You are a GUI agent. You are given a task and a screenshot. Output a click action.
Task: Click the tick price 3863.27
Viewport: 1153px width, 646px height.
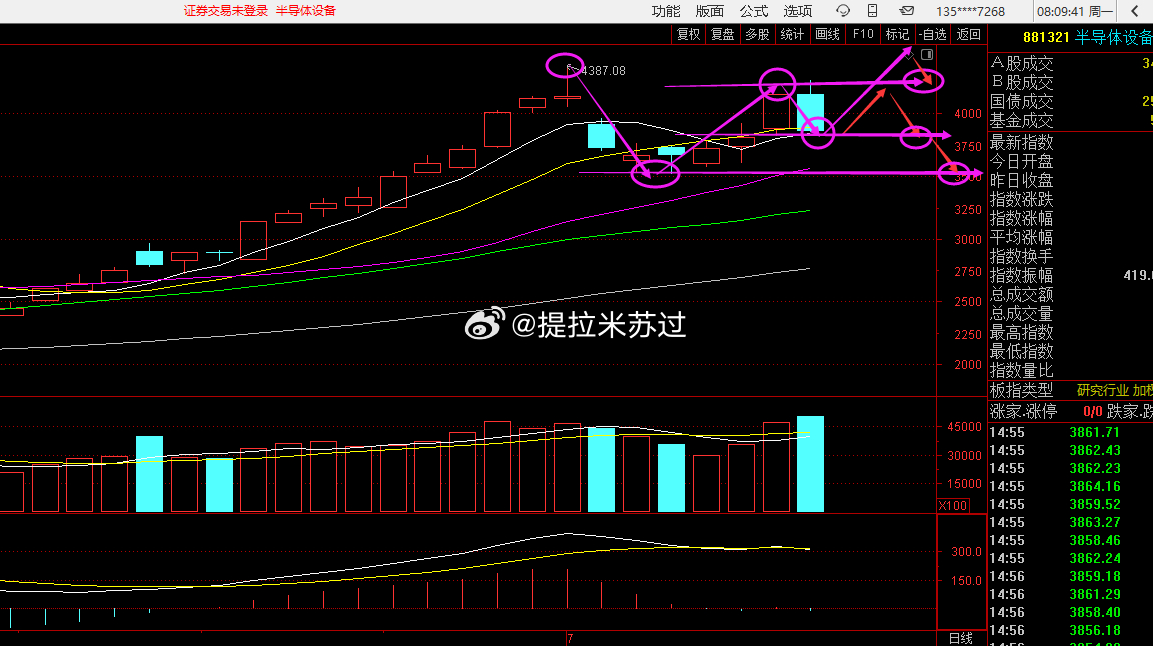point(1094,523)
